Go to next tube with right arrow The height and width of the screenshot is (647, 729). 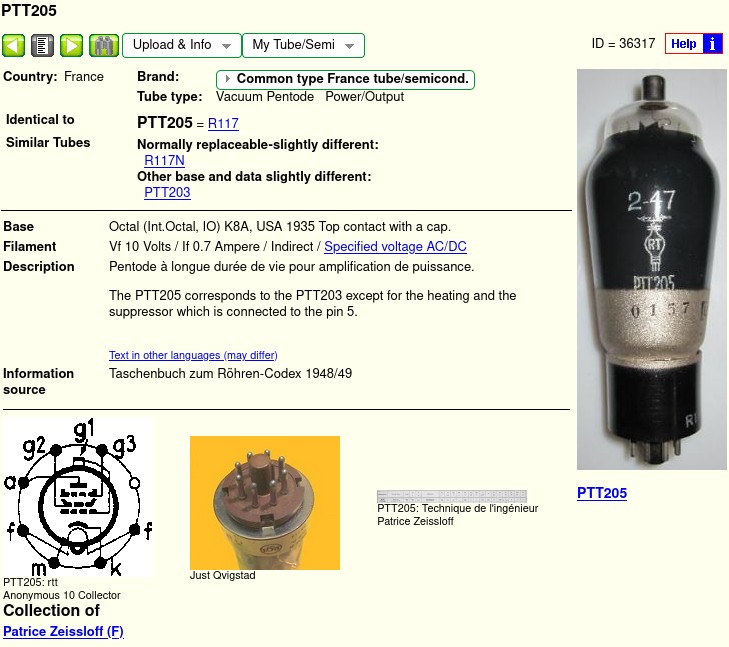pos(72,45)
